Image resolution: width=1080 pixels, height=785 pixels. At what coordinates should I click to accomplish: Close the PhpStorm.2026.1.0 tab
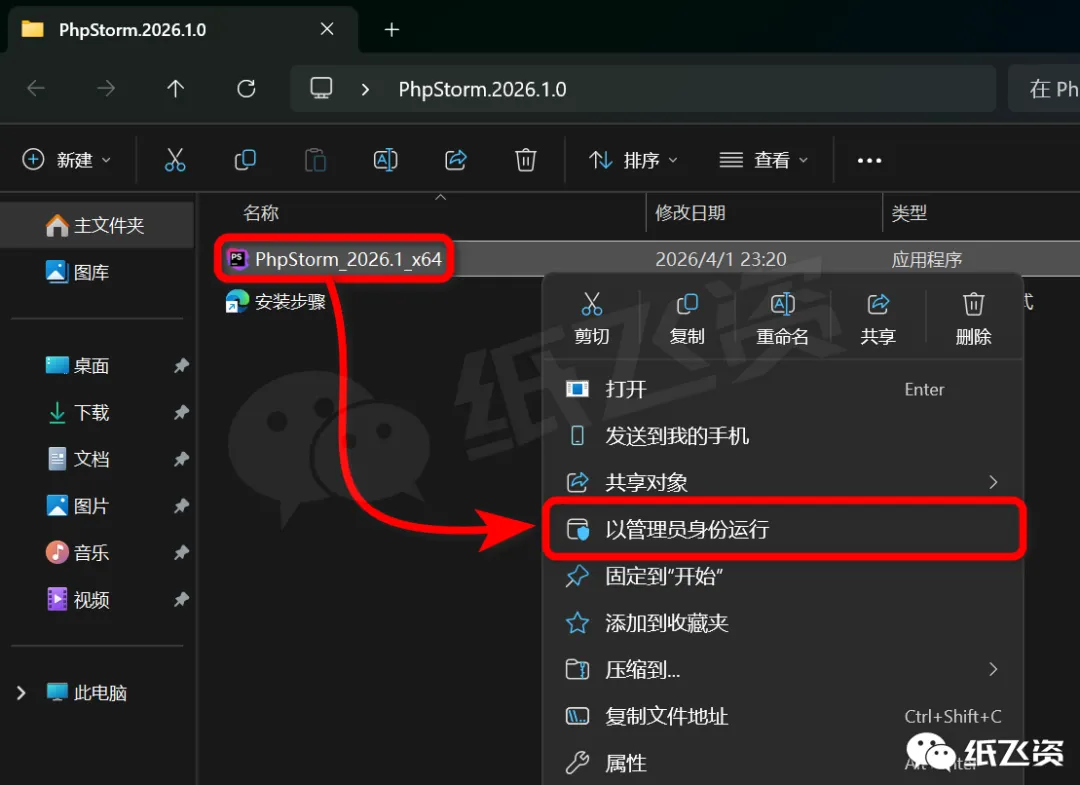(x=327, y=29)
